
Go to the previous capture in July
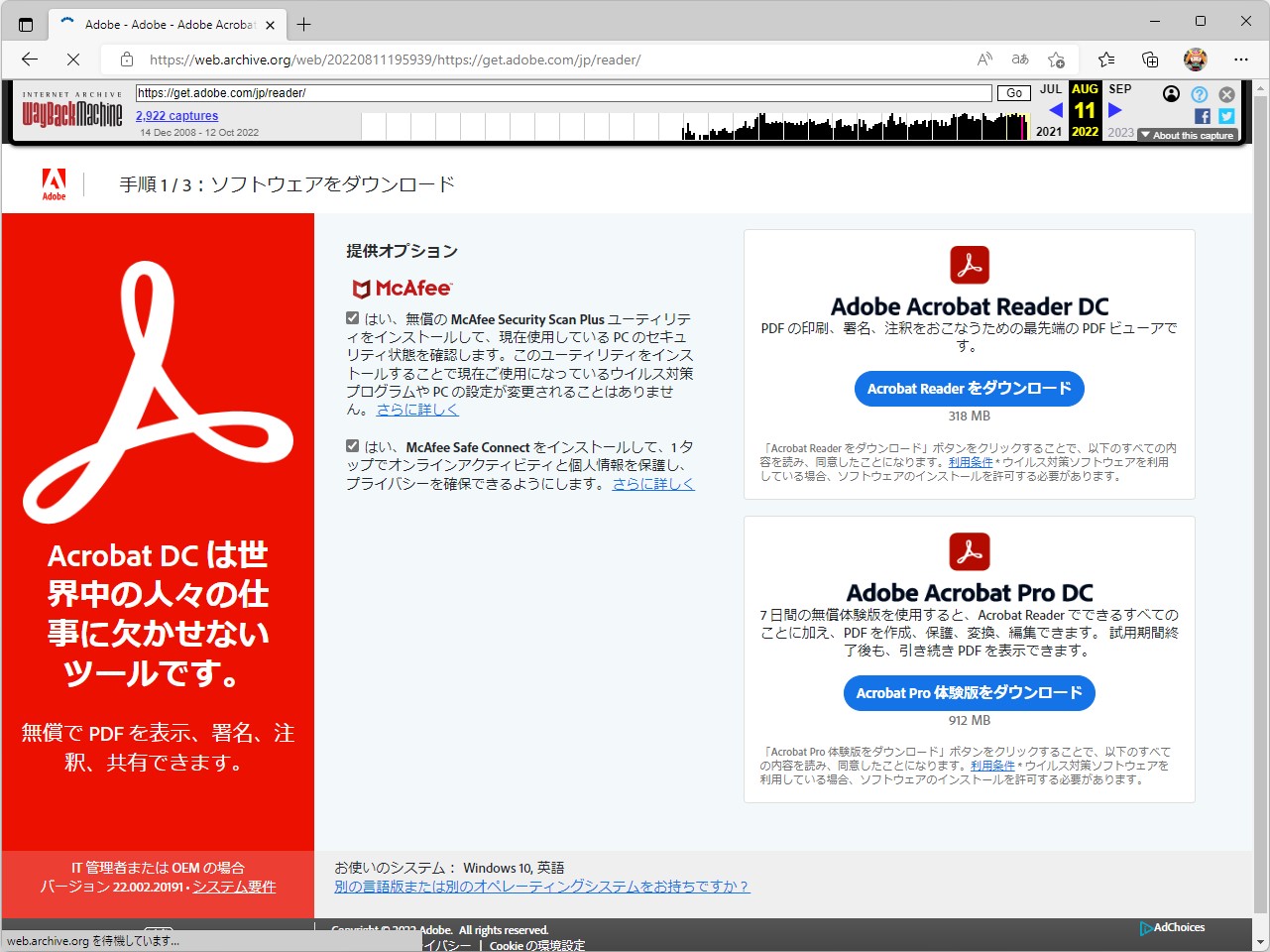pyautogui.click(x=1055, y=110)
